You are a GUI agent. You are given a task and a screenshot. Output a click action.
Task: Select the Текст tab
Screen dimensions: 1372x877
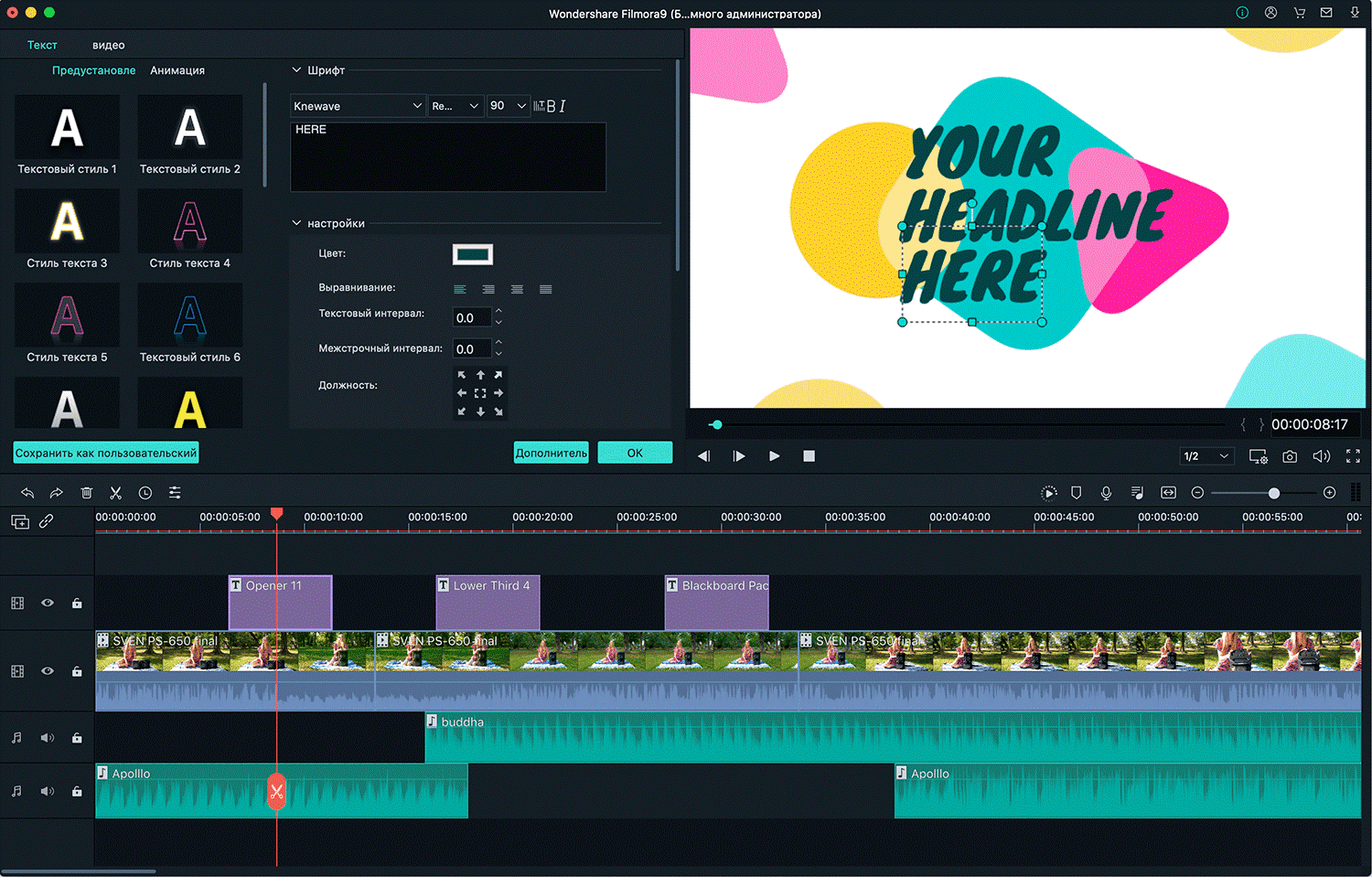point(42,45)
